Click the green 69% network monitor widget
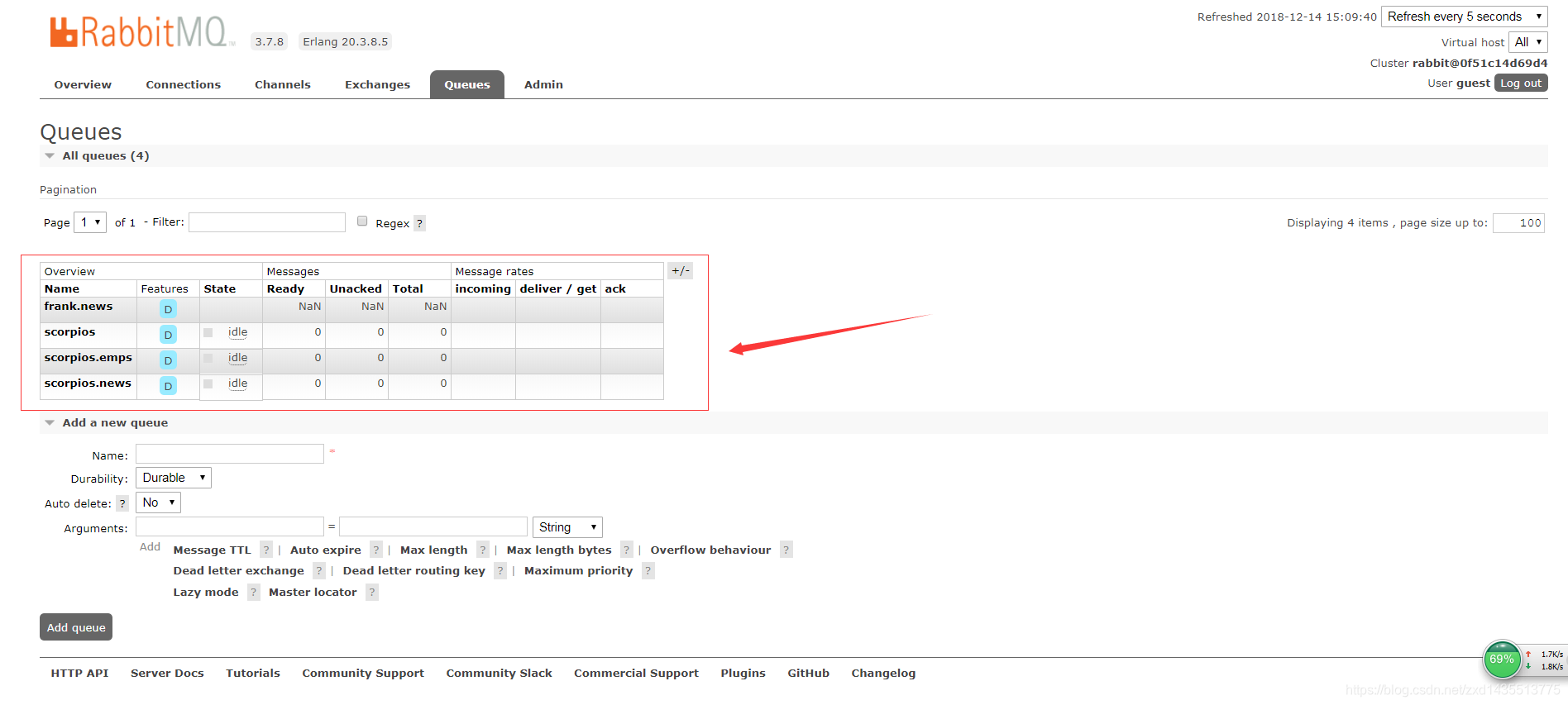Image resolution: width=1568 pixels, height=705 pixels. point(1502,660)
